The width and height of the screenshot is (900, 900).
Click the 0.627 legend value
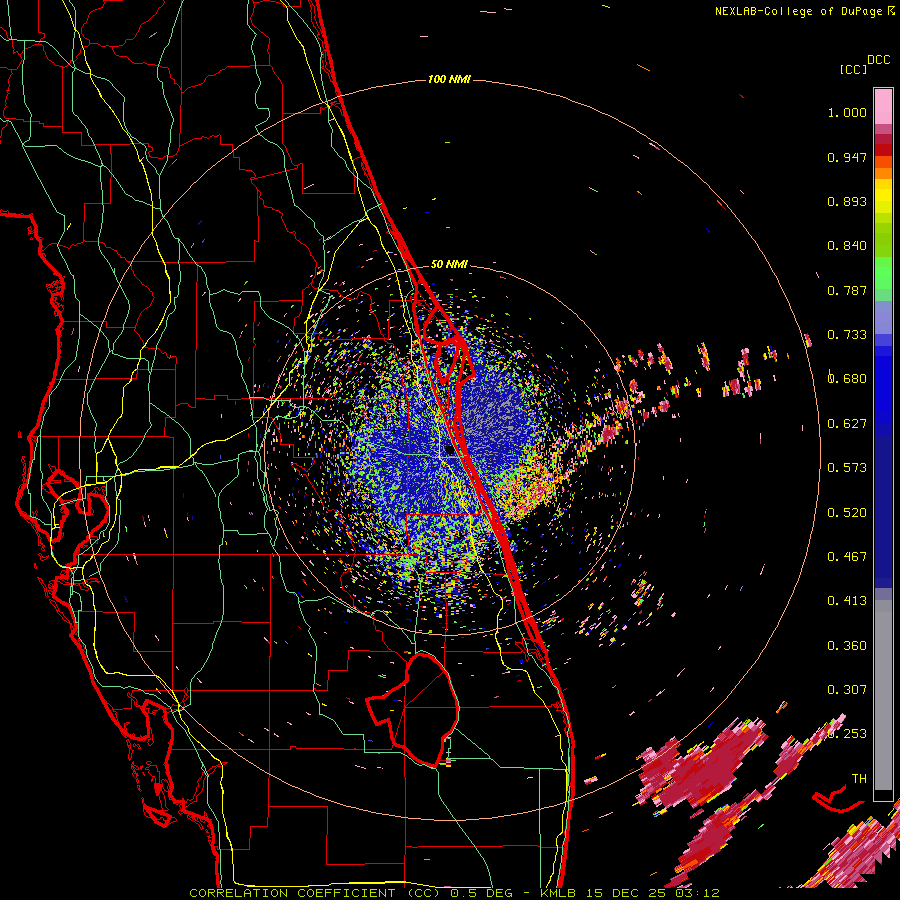point(847,424)
